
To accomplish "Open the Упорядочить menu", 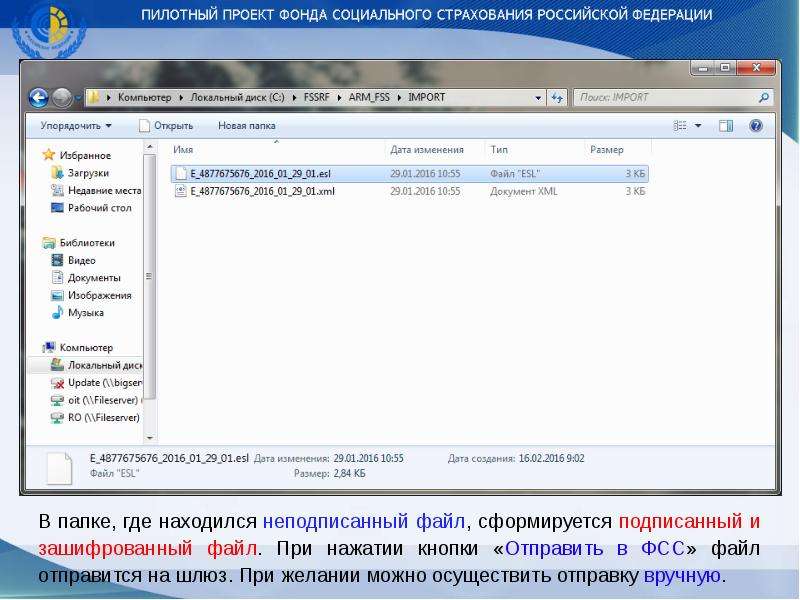I will coord(76,126).
